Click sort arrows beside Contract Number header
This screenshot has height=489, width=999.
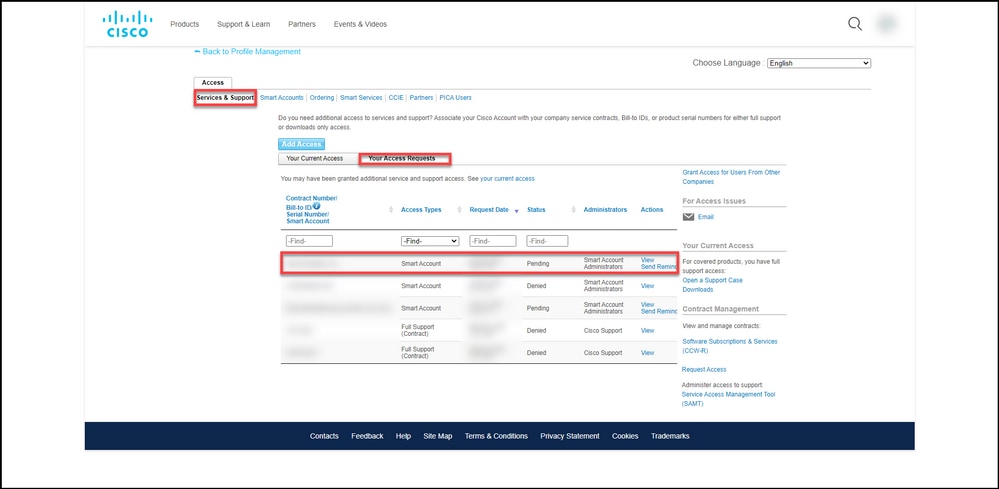(391, 209)
